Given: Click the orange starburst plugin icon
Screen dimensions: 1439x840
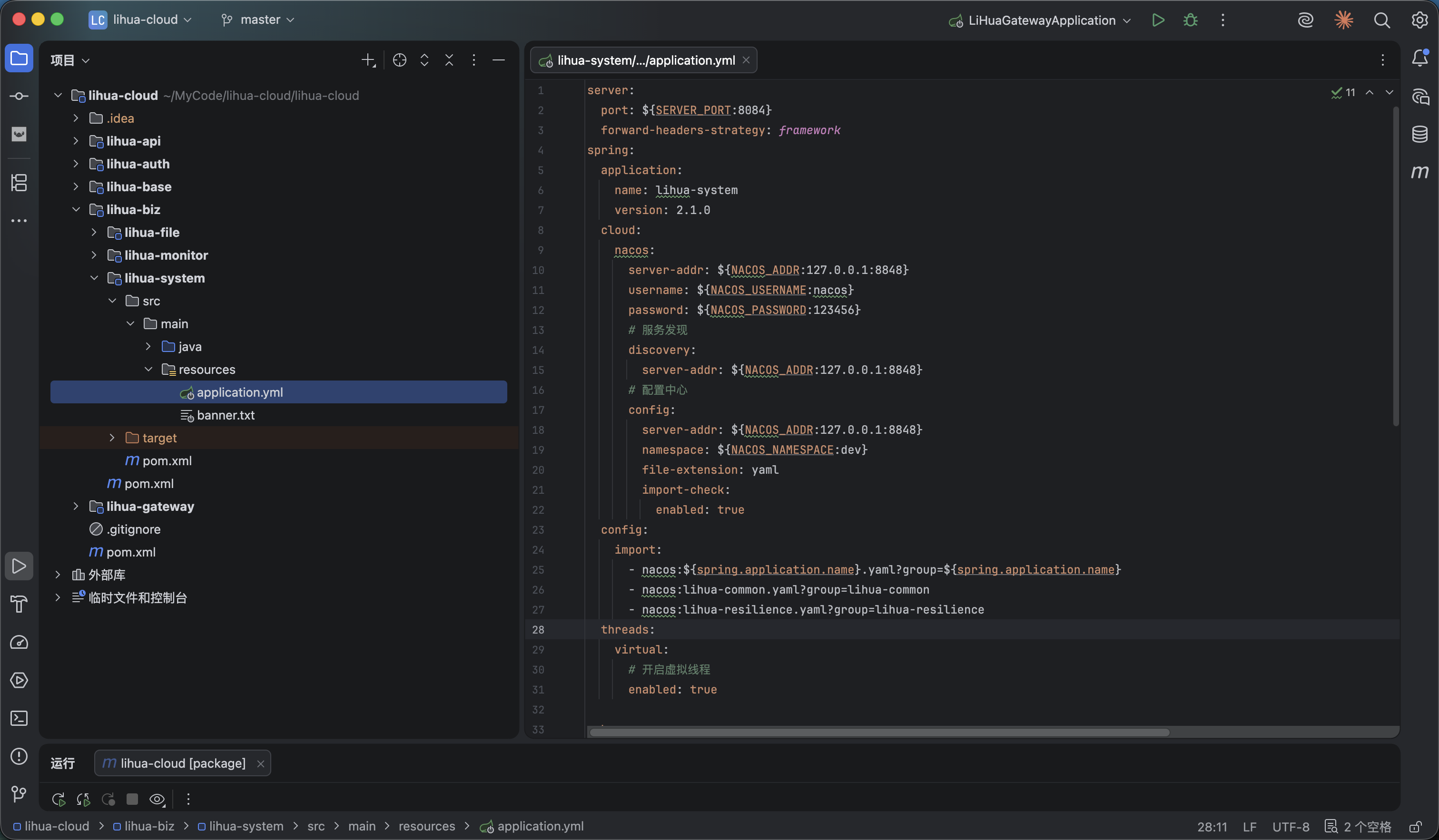Looking at the screenshot, I should pyautogui.click(x=1344, y=20).
